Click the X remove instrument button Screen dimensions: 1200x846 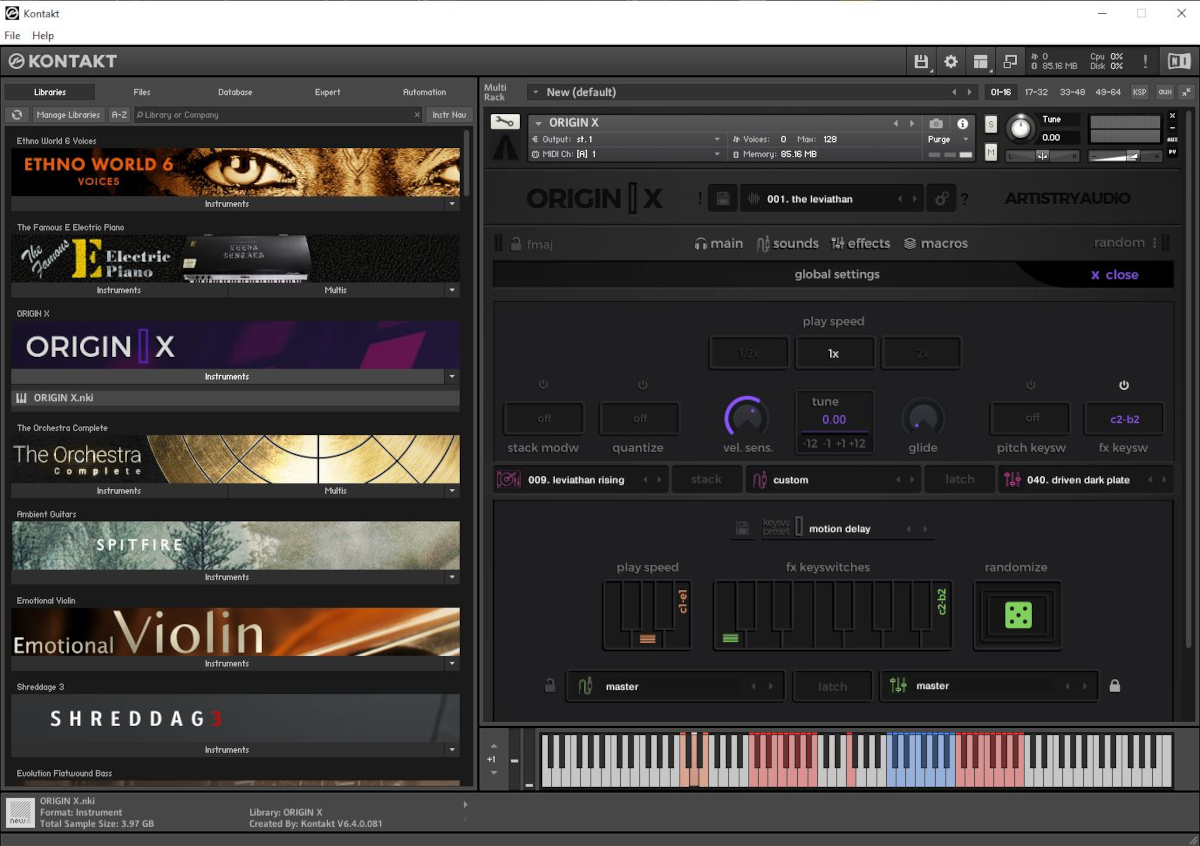point(1173,116)
